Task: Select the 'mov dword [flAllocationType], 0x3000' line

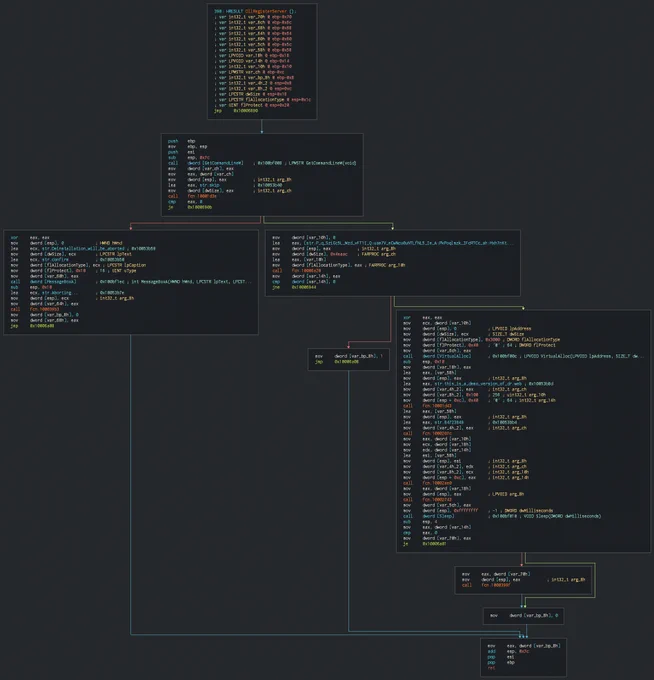Action: (x=481, y=340)
